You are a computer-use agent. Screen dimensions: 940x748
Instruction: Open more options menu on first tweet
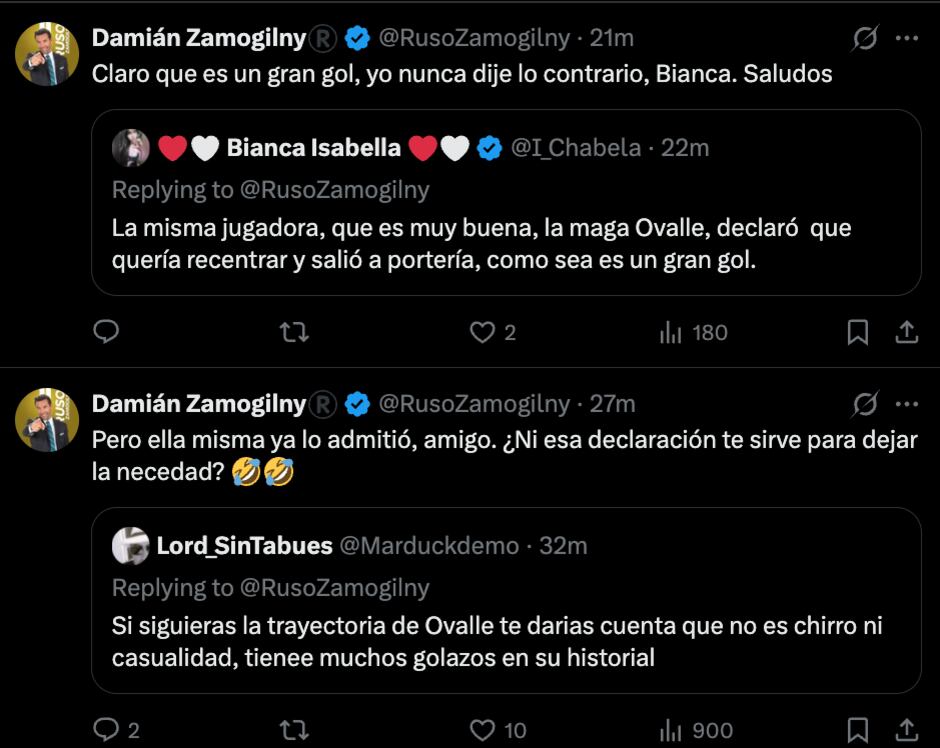[906, 39]
